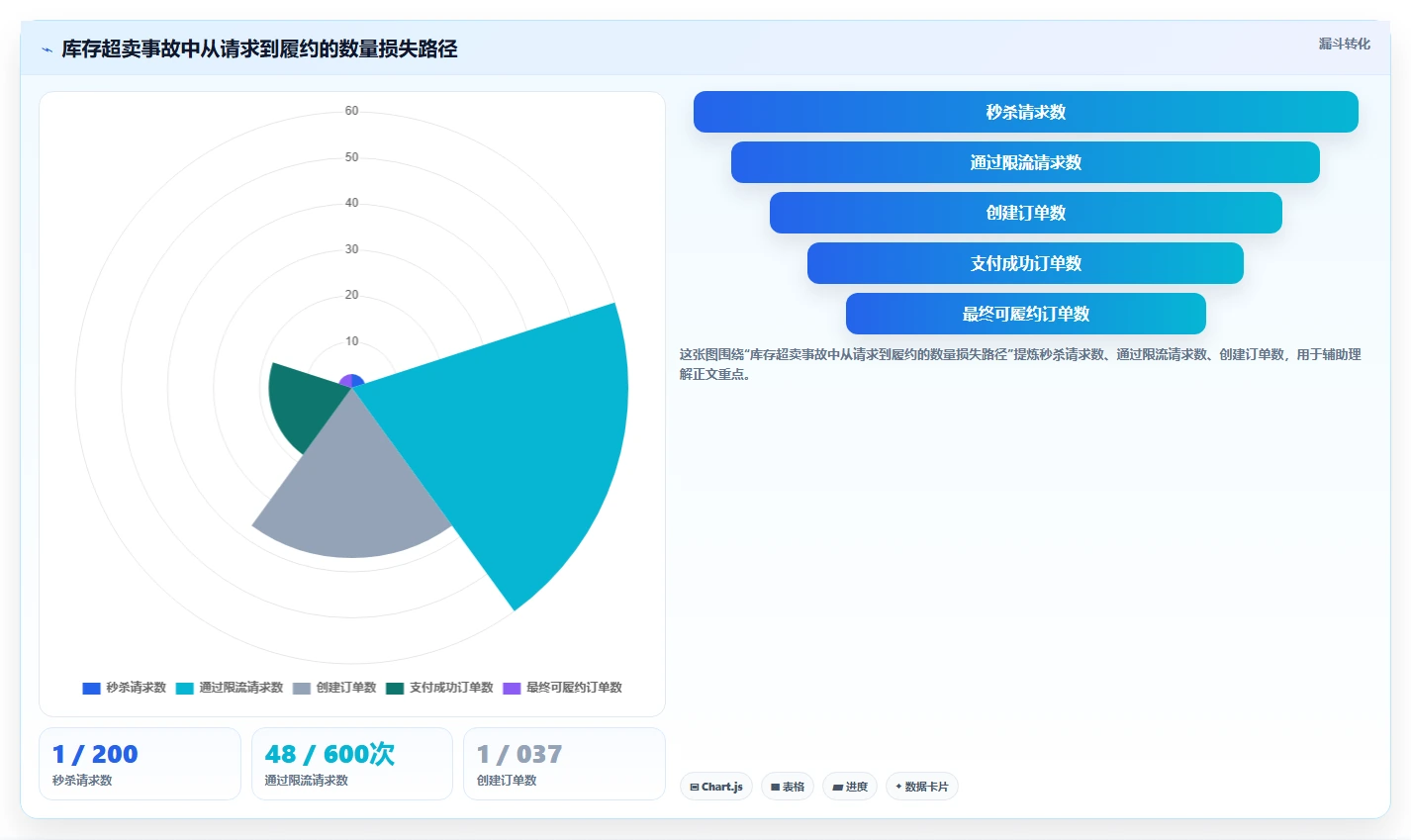Click the 进度 tag

coord(850,787)
